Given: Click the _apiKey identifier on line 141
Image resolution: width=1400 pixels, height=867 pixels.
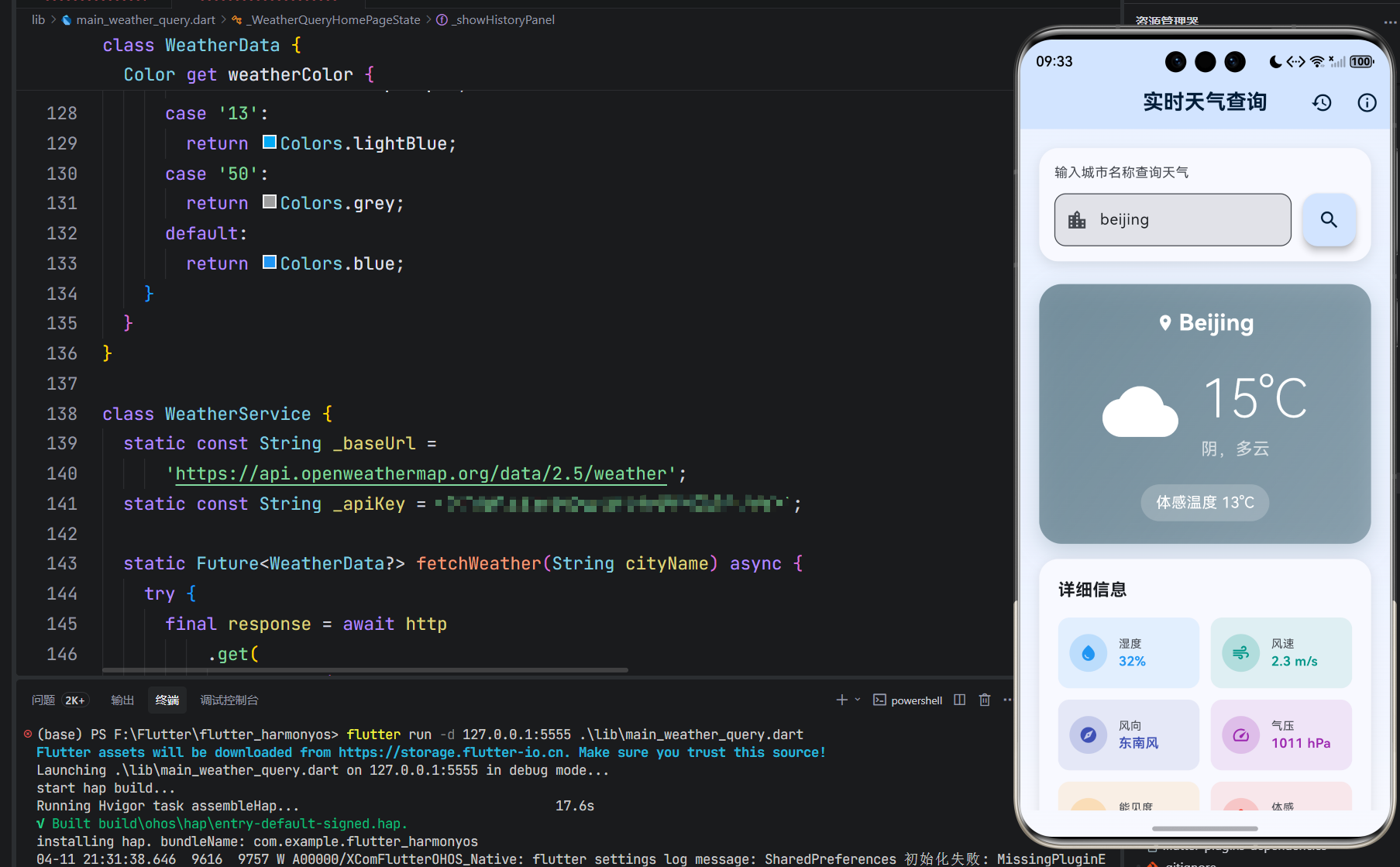Looking at the screenshot, I should (369, 504).
